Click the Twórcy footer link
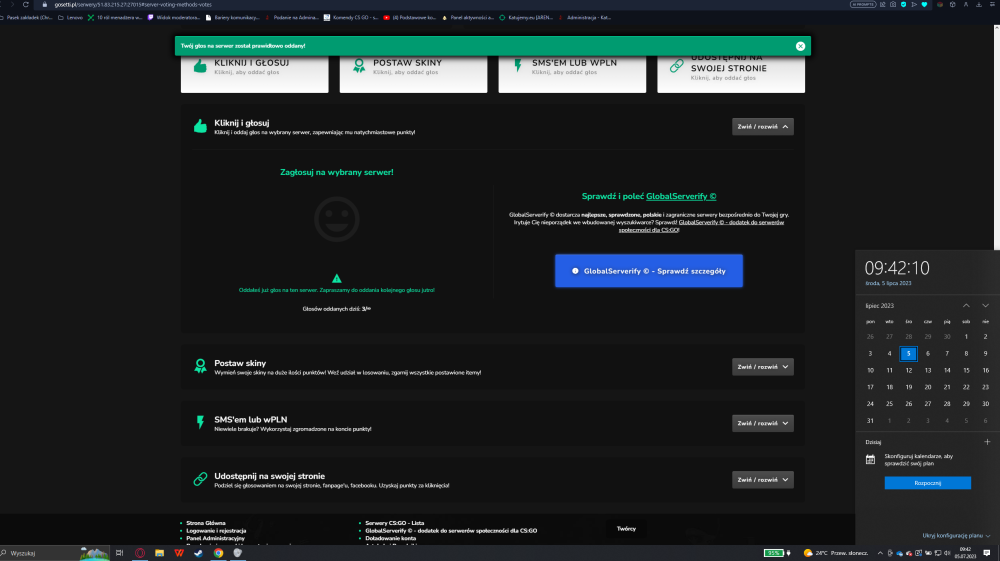 pyautogui.click(x=626, y=528)
